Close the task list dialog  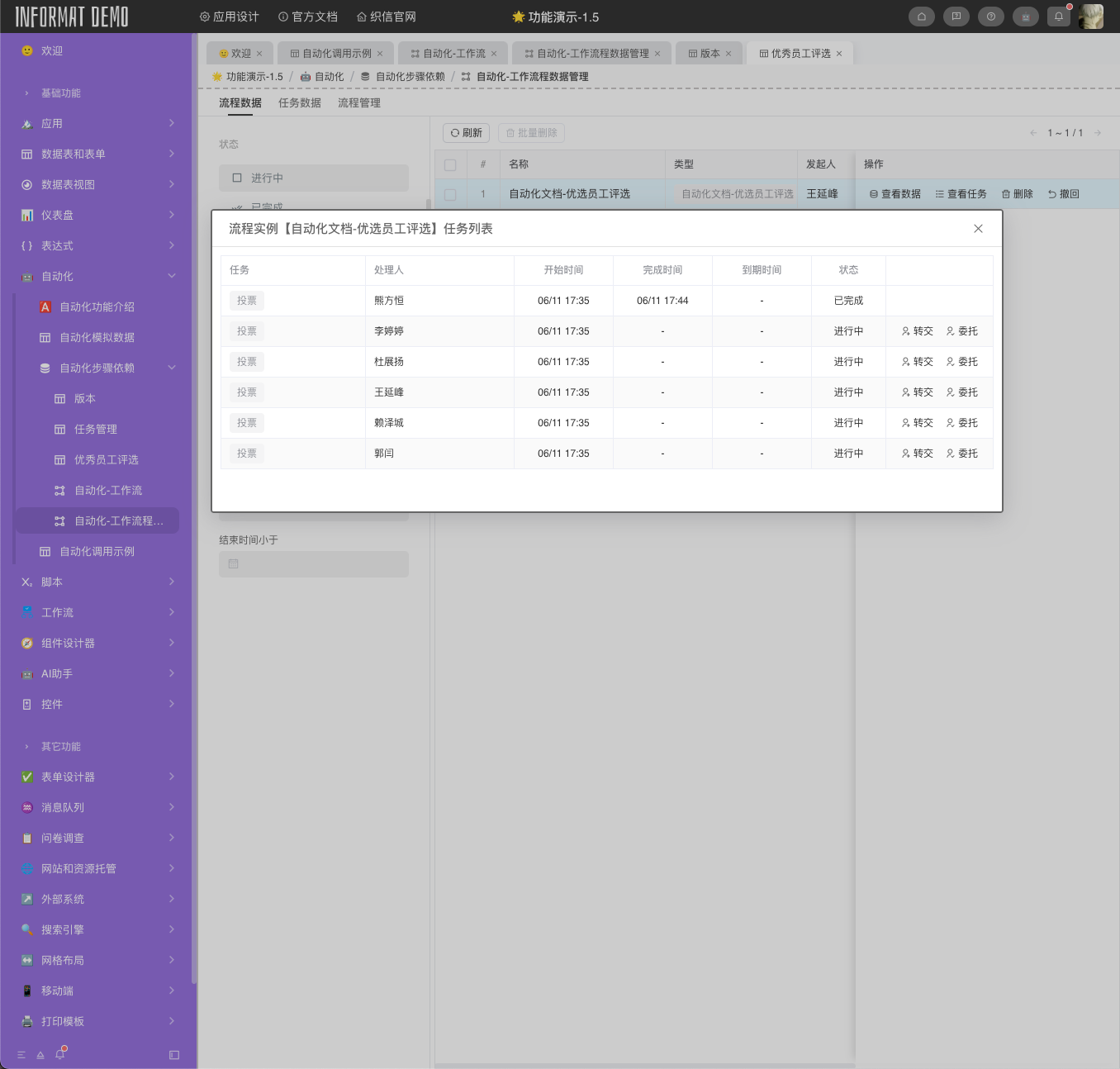[x=978, y=229]
